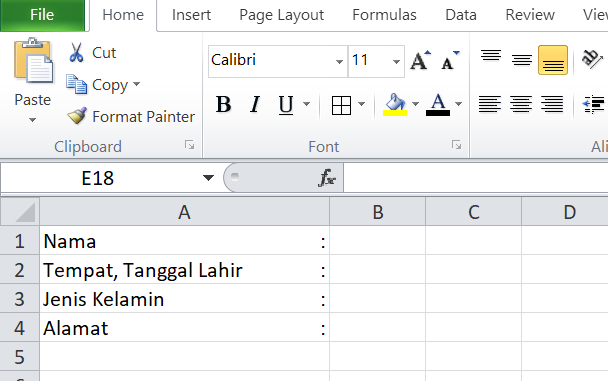Screen dimensions: 608x381
Task: Click empty cell B1
Action: pos(378,240)
